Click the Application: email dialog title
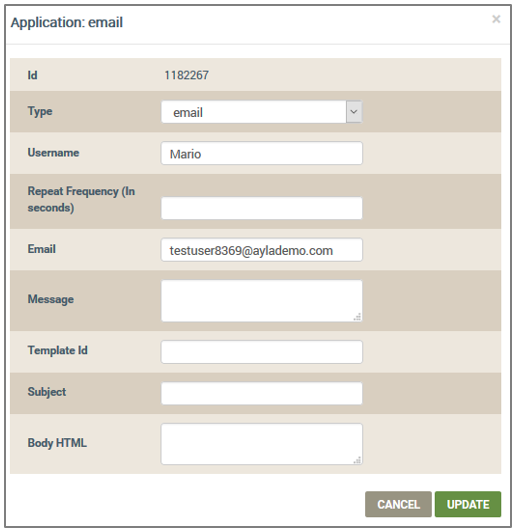516x532 pixels. tap(67, 22)
